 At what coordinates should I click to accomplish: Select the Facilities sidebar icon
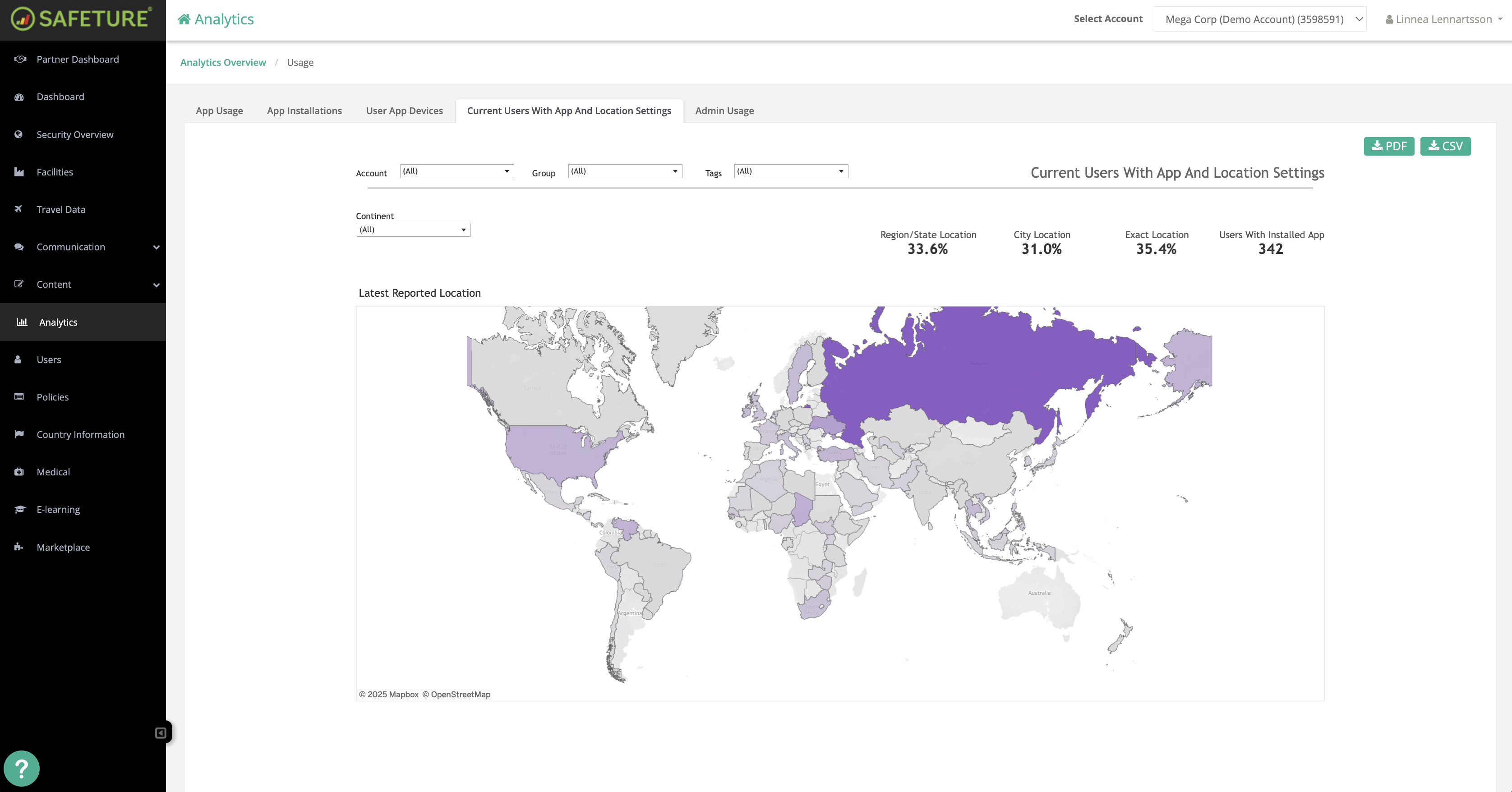tap(19, 171)
